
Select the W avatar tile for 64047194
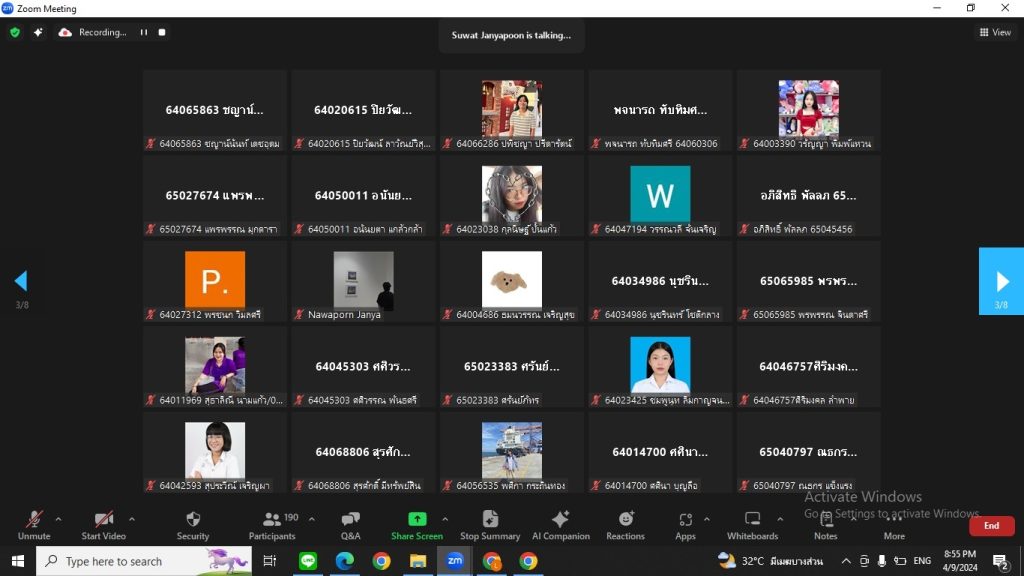point(660,196)
